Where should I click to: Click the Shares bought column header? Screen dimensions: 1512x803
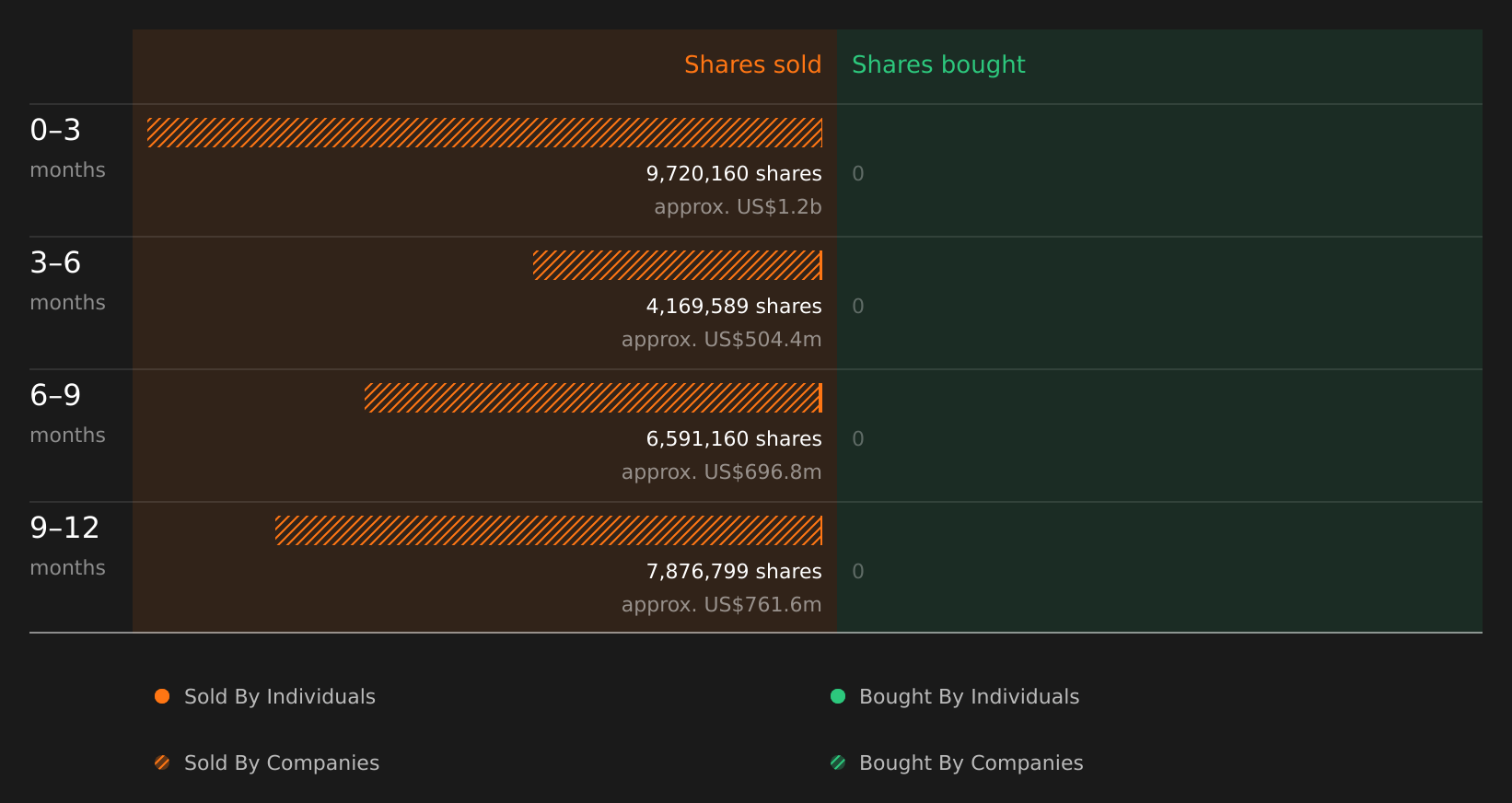[x=938, y=64]
